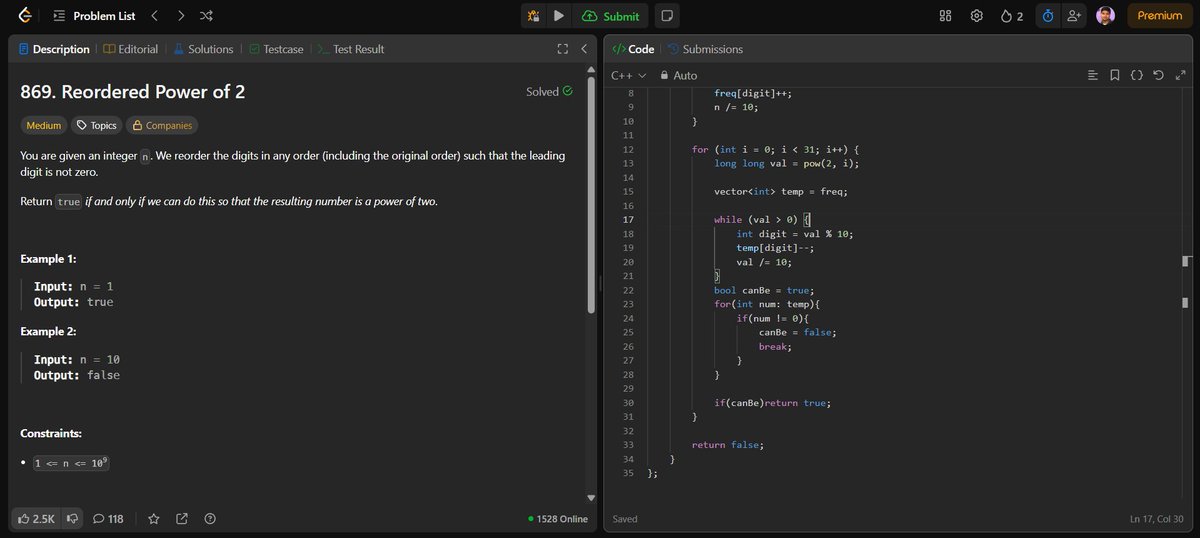Start the stopwatch timer icon
Screen dimensions: 1200x538
point(1047,16)
